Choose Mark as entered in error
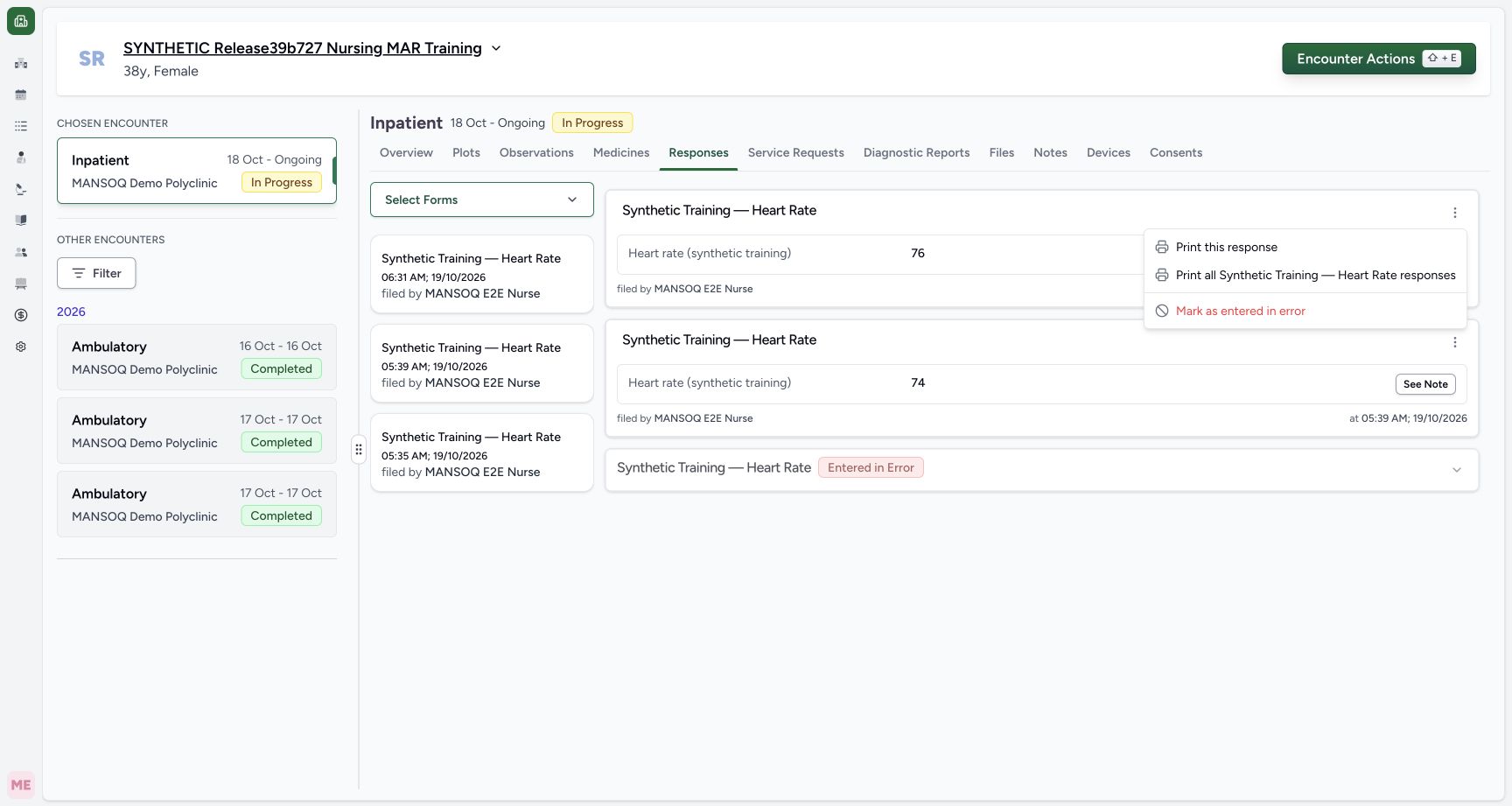The height and width of the screenshot is (806, 1512). pos(1305,311)
